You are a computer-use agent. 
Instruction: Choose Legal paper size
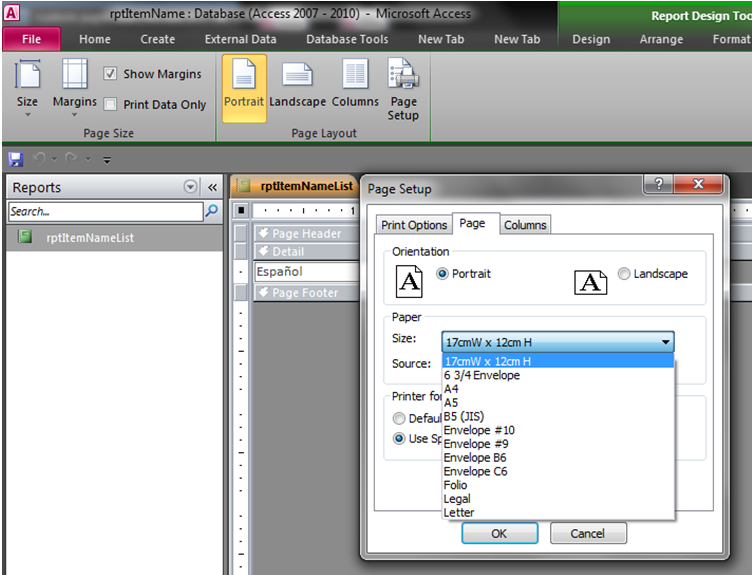(558, 499)
